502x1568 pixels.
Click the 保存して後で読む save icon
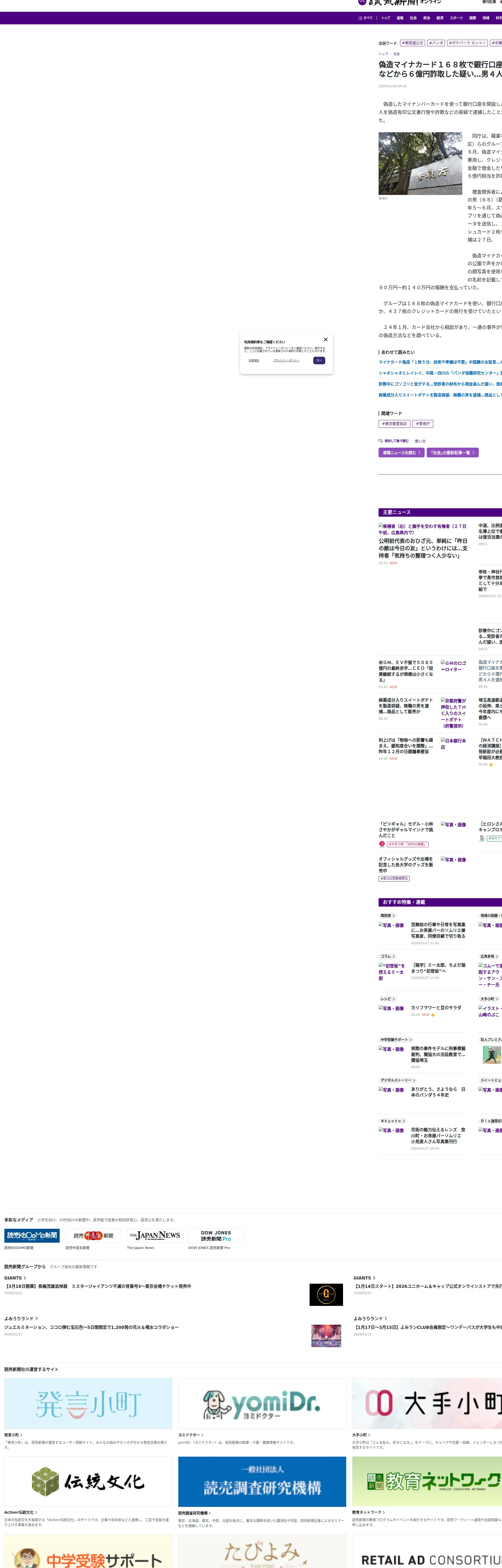pyautogui.click(x=380, y=441)
